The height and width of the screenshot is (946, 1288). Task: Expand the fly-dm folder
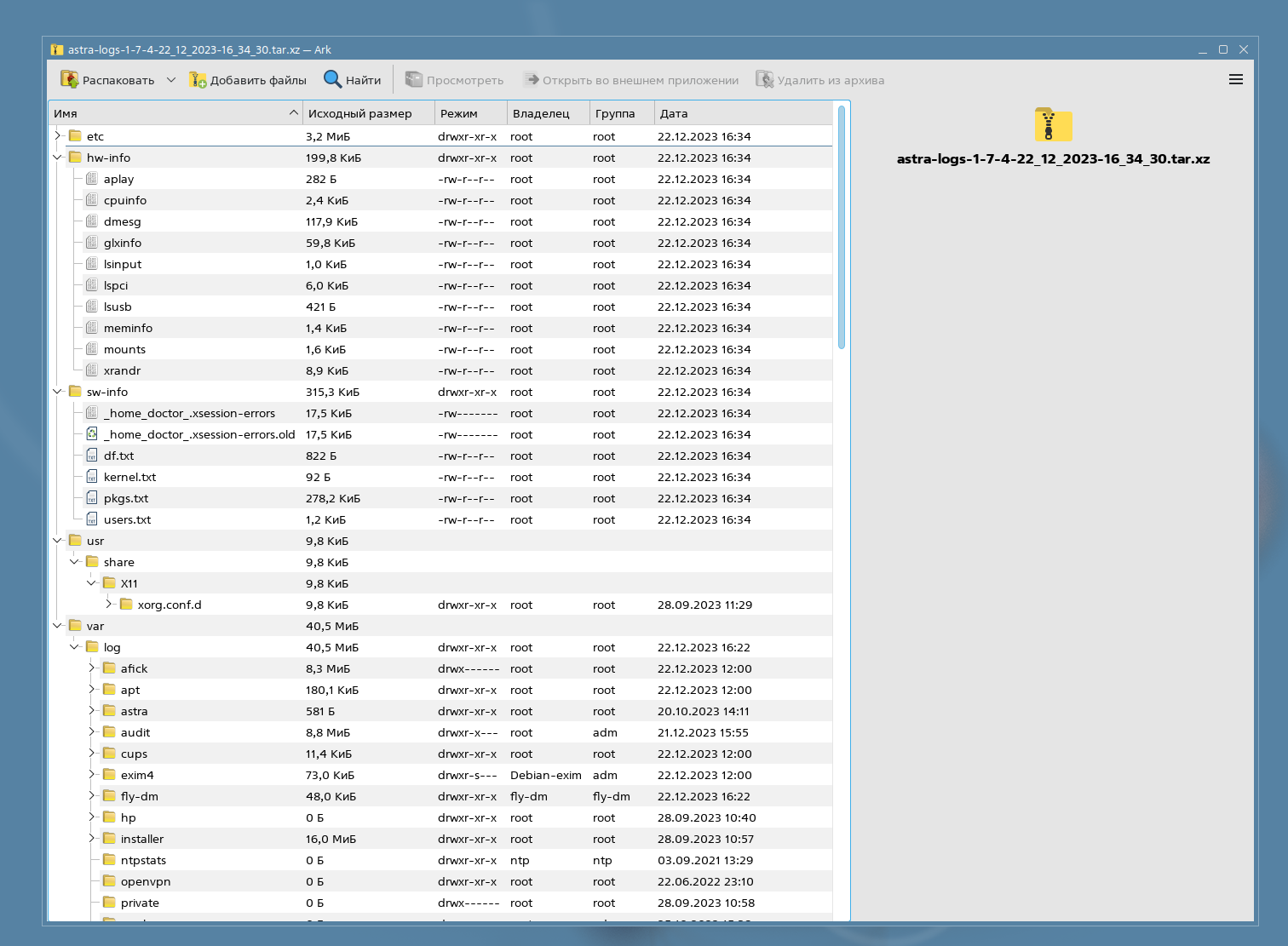(x=92, y=796)
